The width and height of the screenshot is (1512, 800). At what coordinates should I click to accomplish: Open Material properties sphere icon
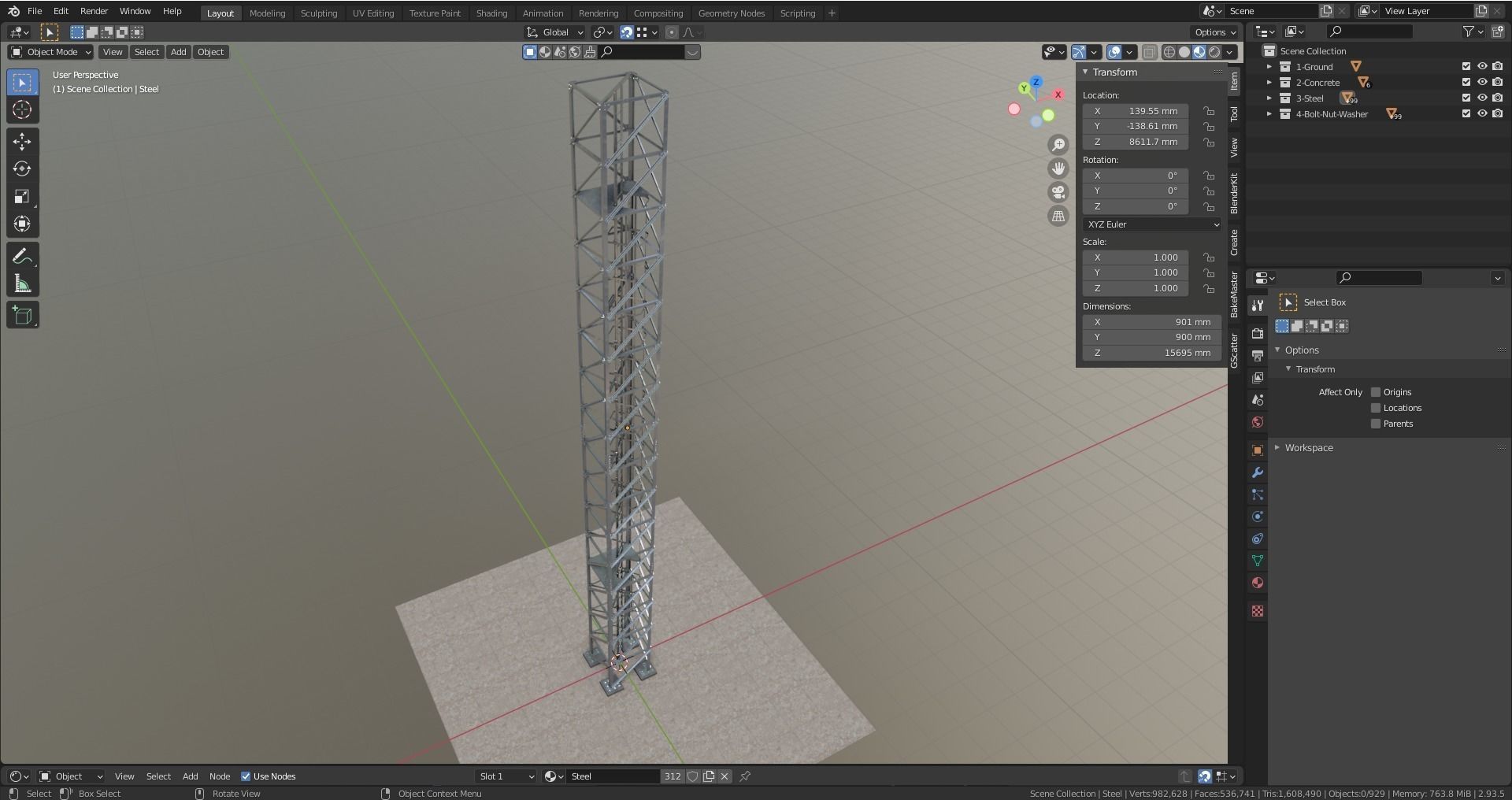(x=1258, y=583)
